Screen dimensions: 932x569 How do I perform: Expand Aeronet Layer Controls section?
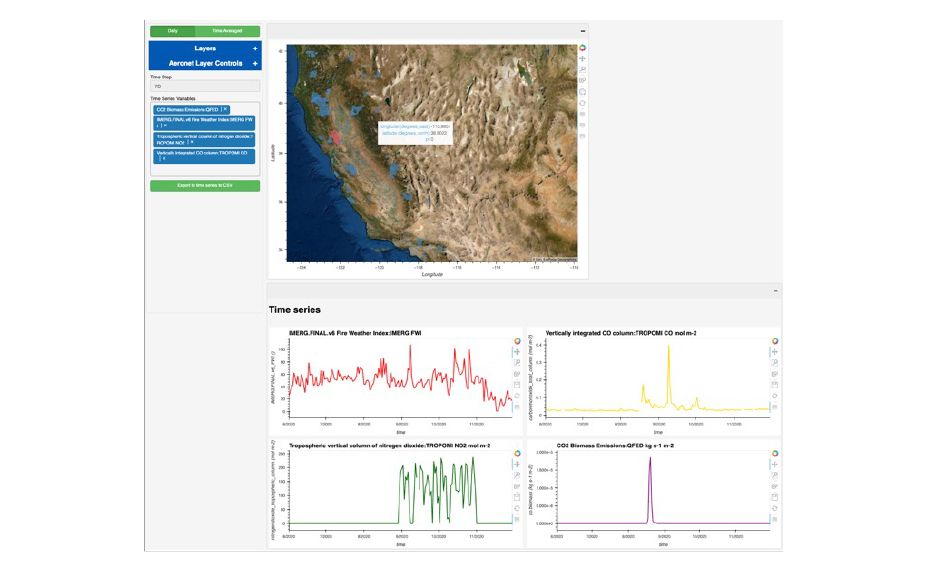coord(254,63)
